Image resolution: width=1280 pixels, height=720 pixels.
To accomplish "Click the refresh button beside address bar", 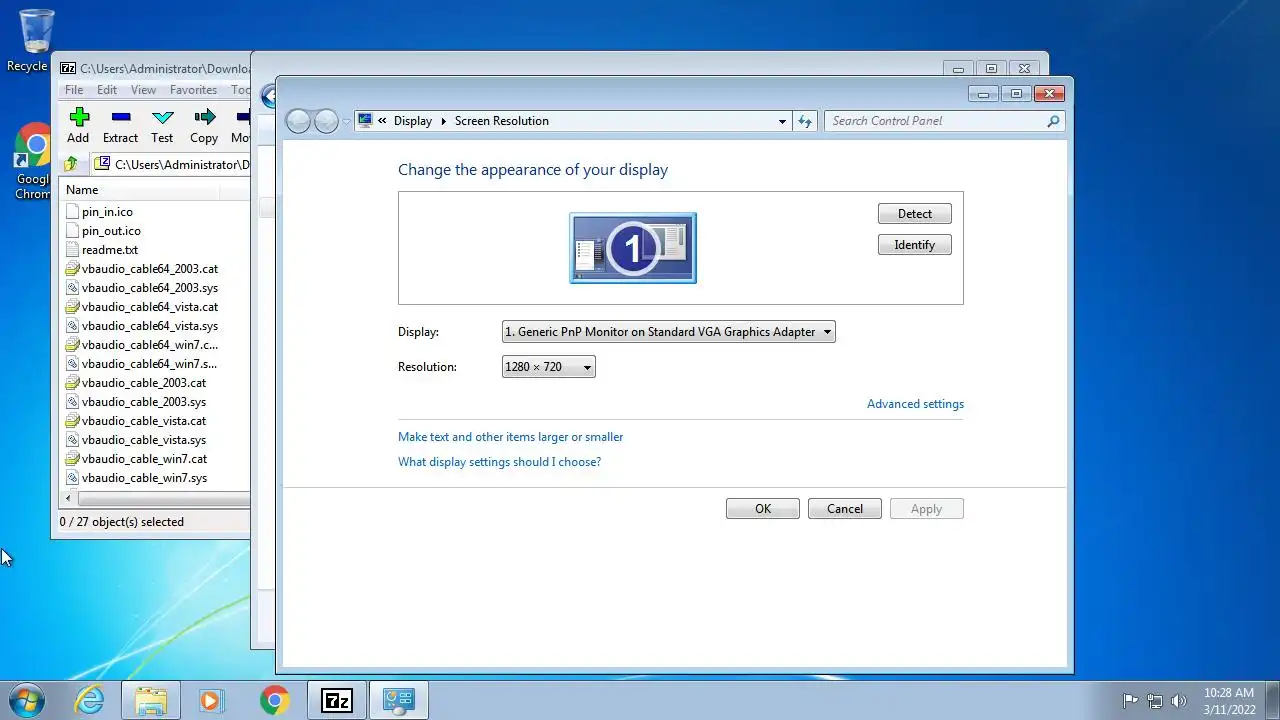I will 805,121.
